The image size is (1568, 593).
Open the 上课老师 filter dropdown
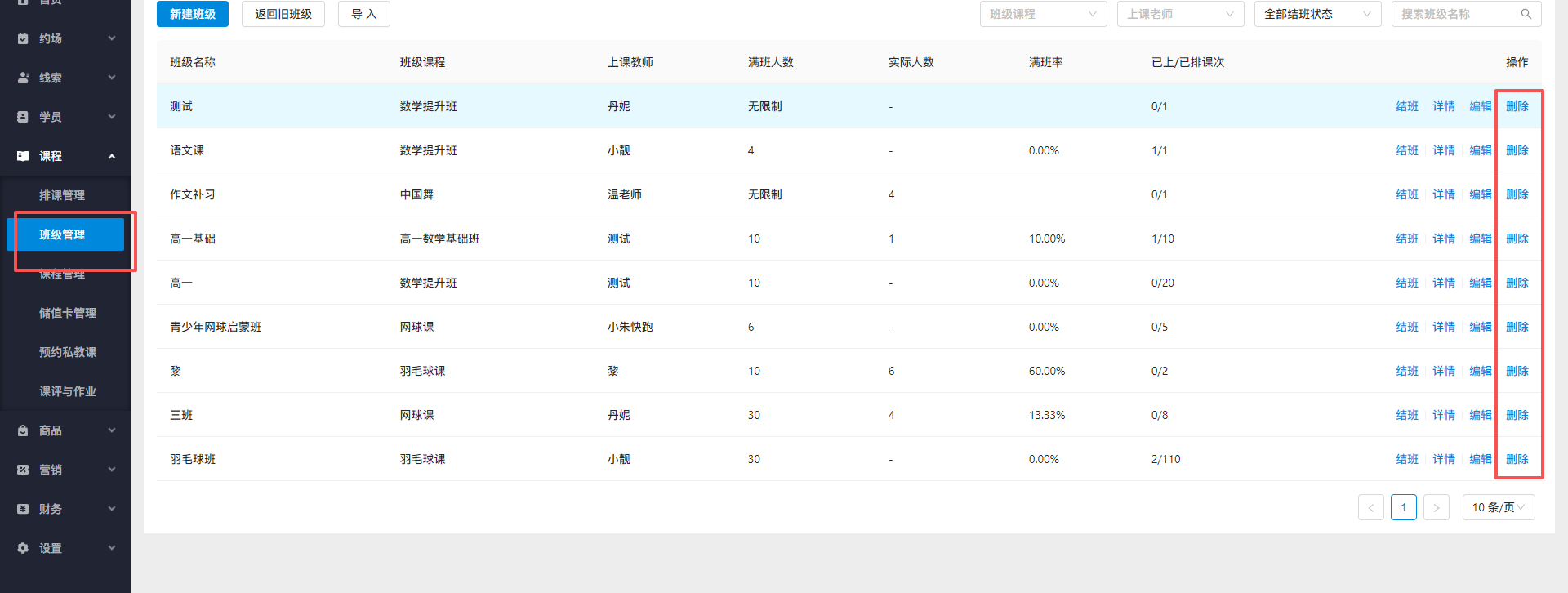click(1180, 14)
